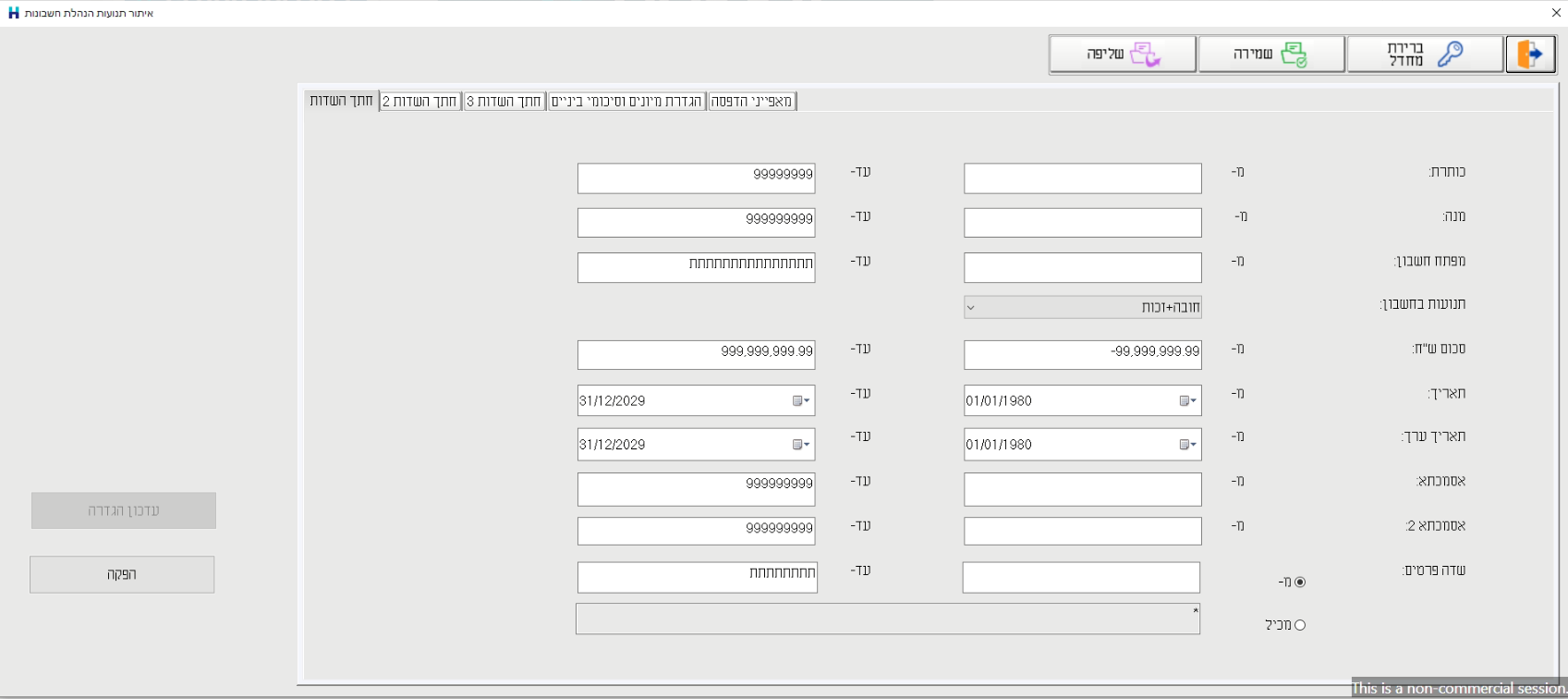Open the תאריך ערך from-date picker

pos(1188,445)
